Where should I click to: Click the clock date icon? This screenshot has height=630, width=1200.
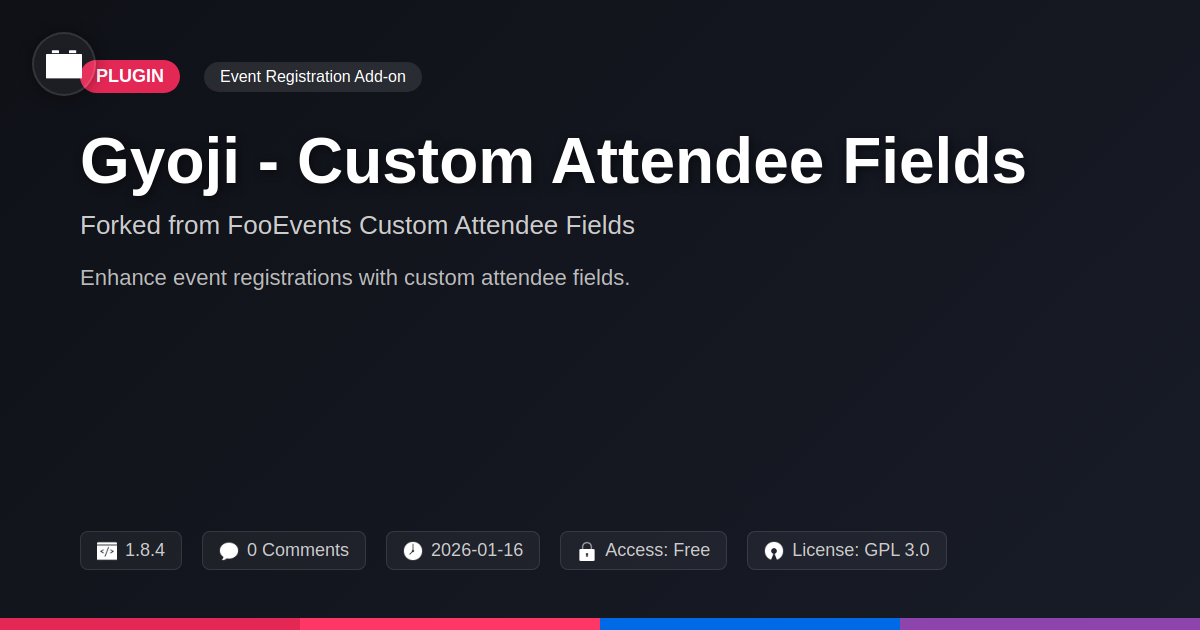click(413, 551)
